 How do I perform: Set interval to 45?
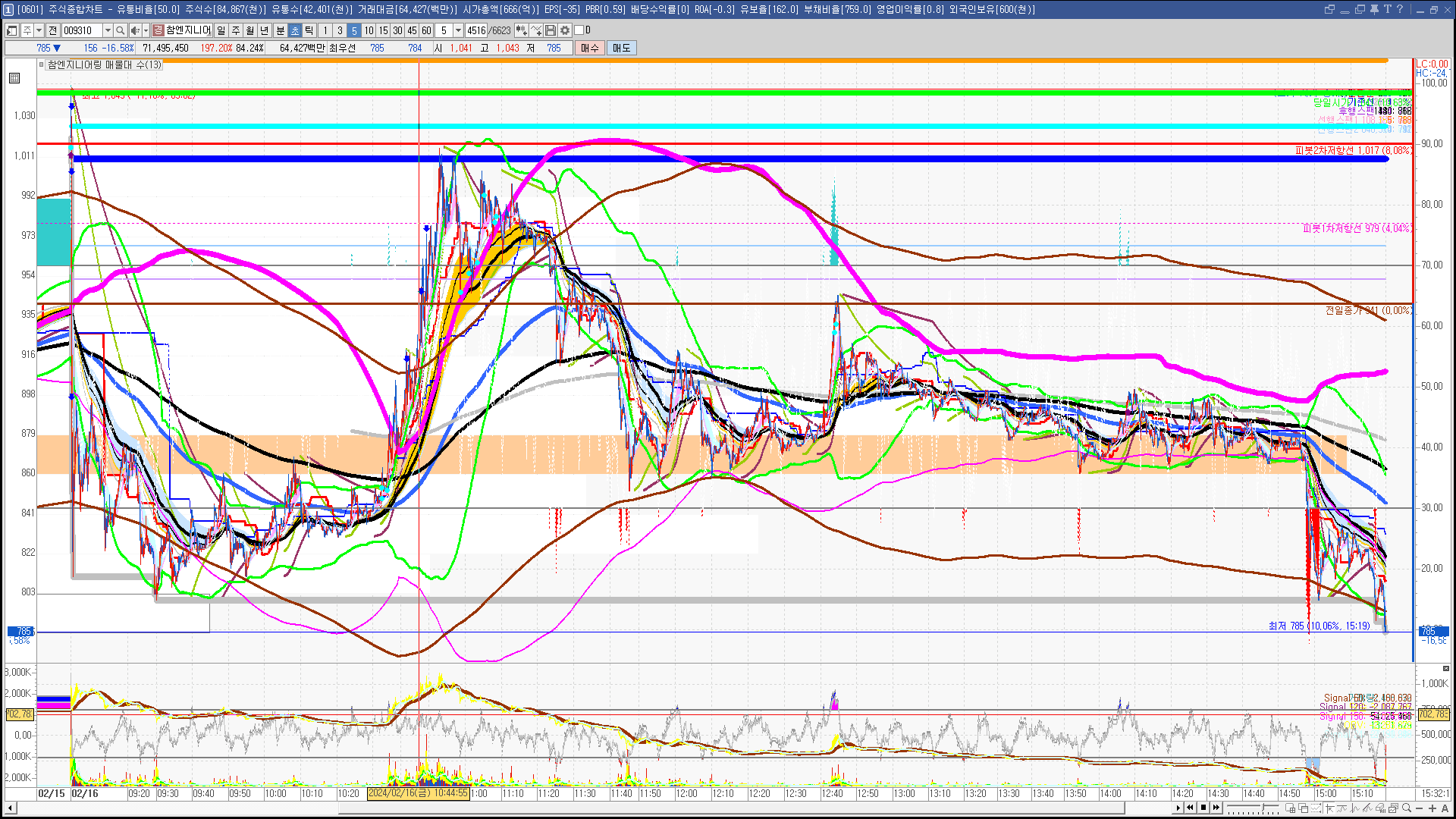click(x=412, y=30)
